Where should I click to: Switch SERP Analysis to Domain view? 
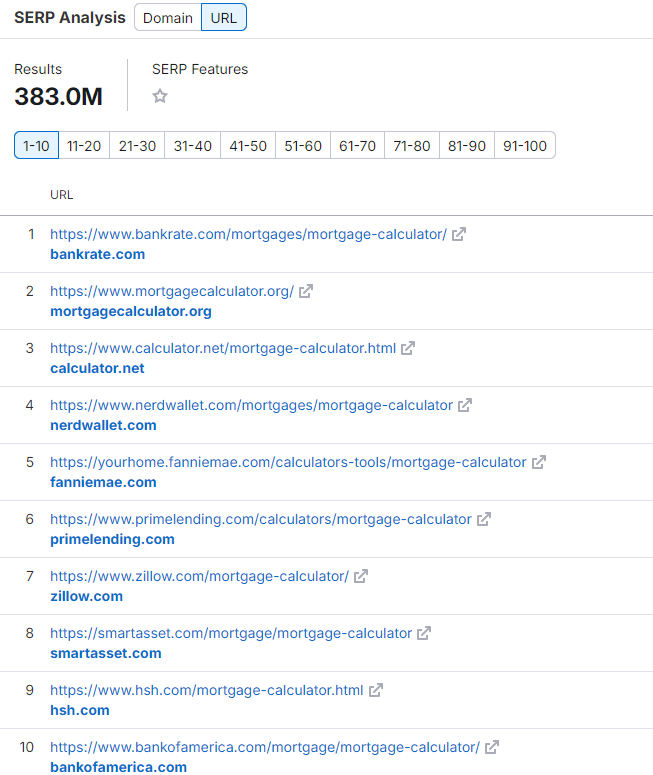coord(168,18)
